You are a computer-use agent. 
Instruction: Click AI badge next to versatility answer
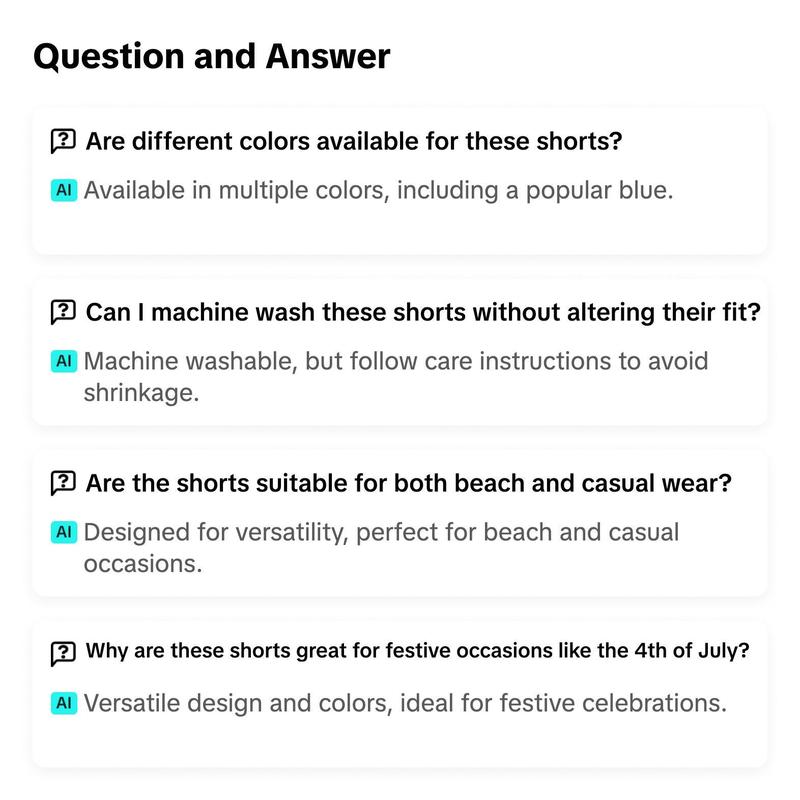64,532
